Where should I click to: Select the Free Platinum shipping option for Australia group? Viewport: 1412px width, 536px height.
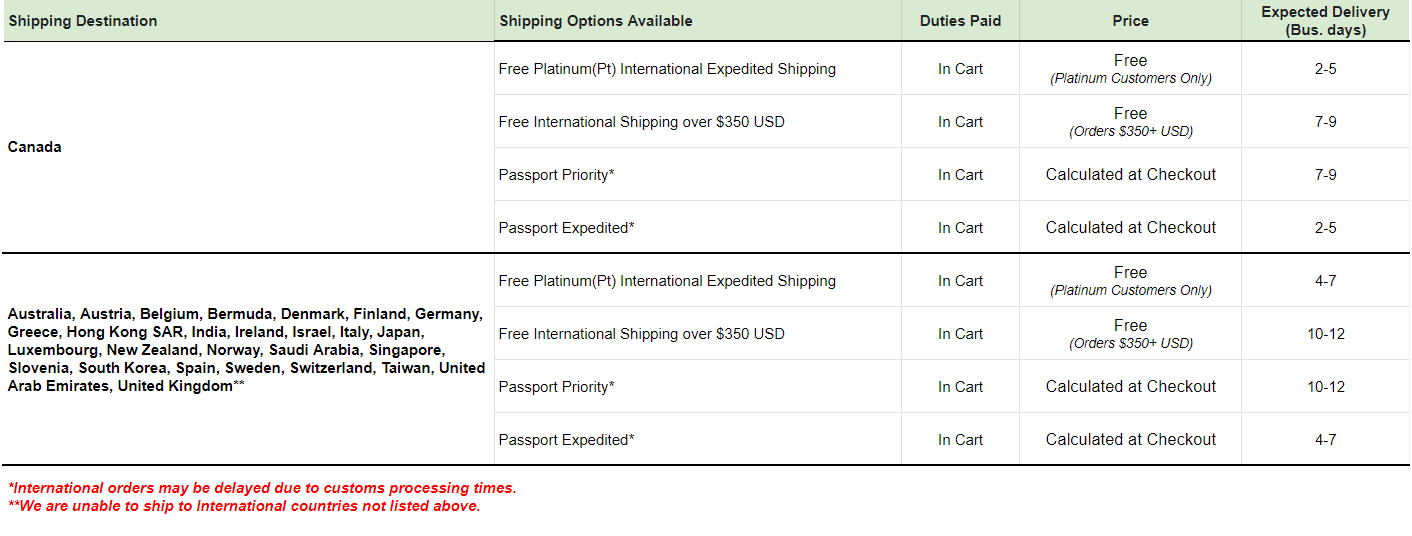coord(667,281)
